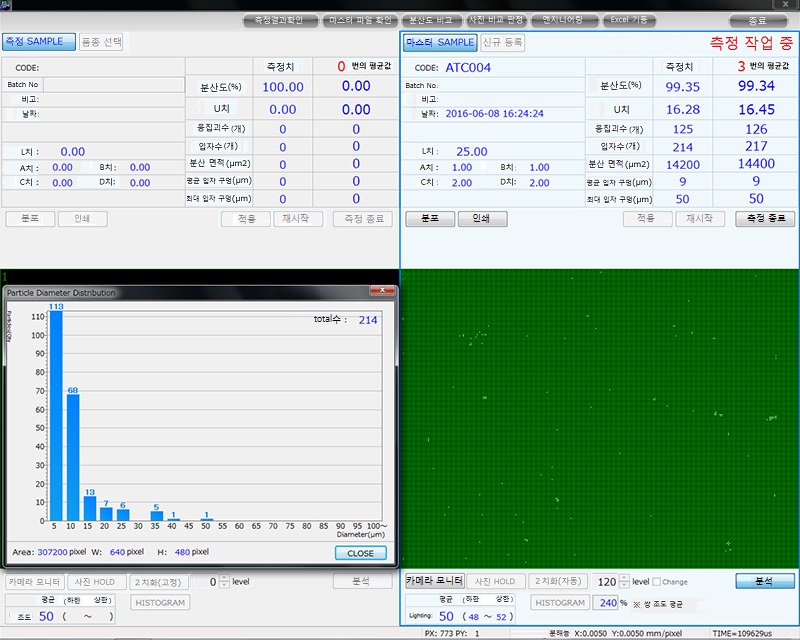The height and width of the screenshot is (640, 800).
Task: Click the 분산도 비교 toolbar button
Action: click(431, 20)
